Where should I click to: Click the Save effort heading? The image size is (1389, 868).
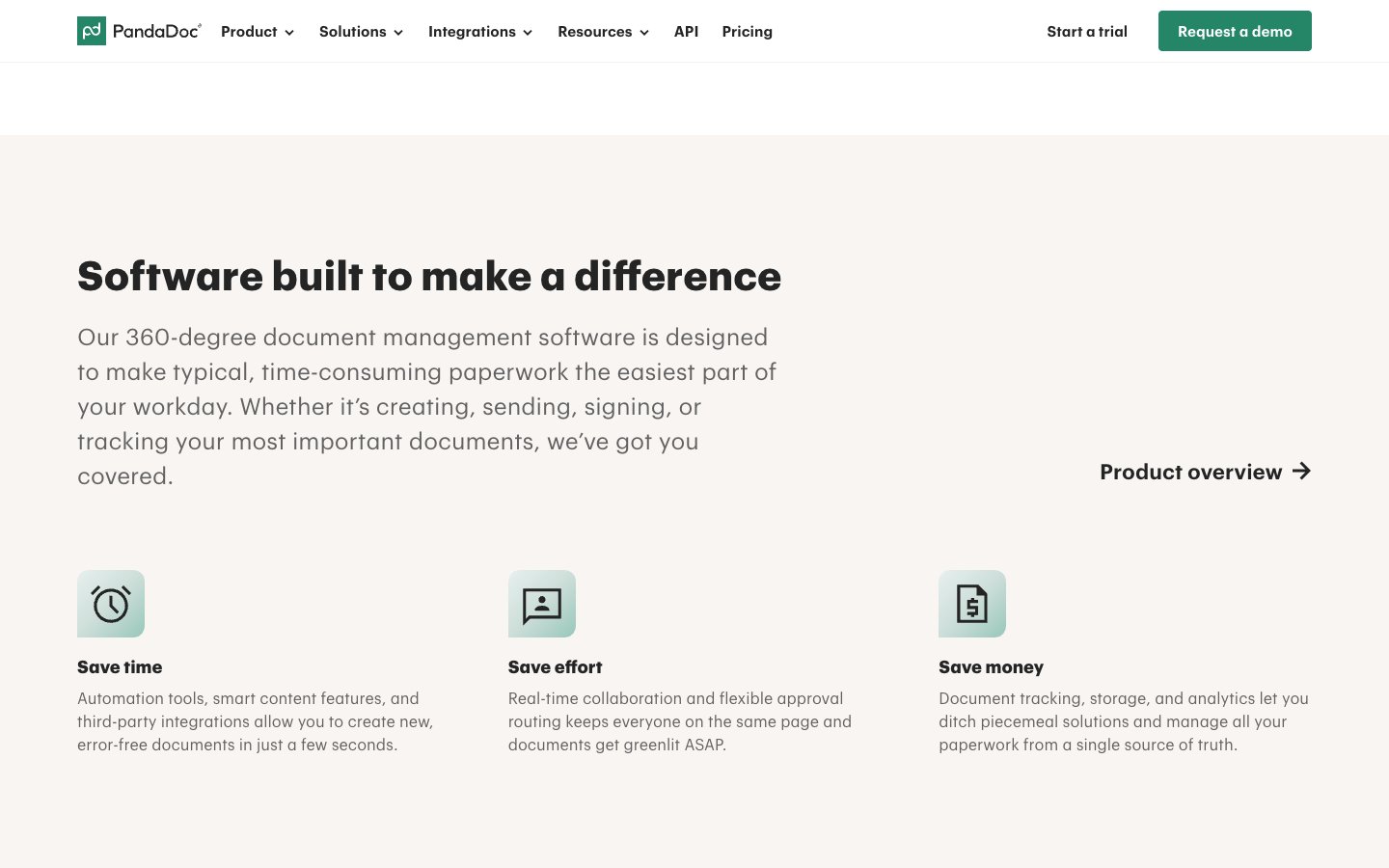[555, 667]
